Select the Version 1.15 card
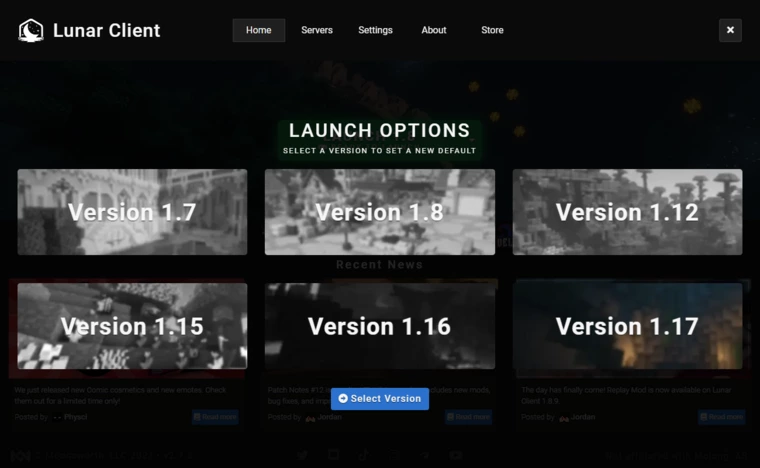The width and height of the screenshot is (760, 468). (132, 326)
